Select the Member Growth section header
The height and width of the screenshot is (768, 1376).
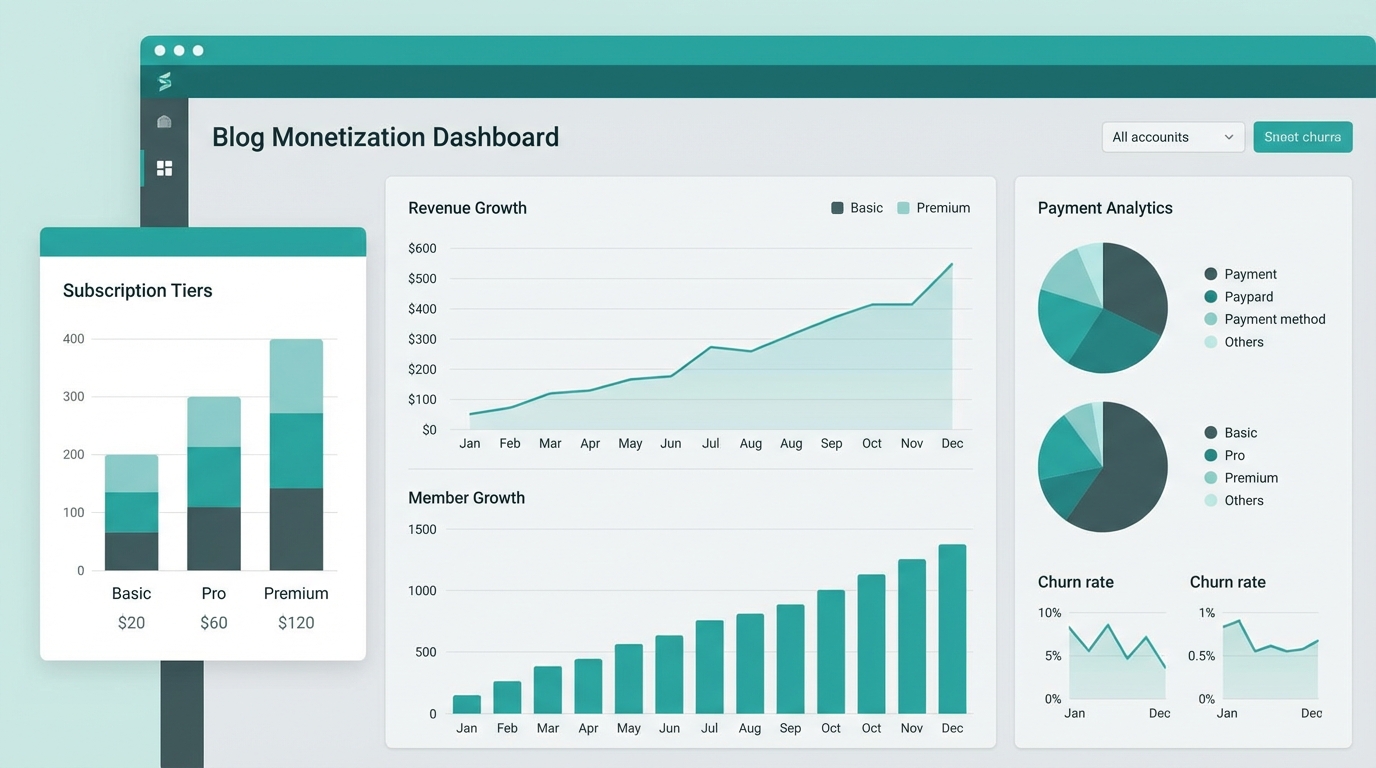(x=467, y=497)
